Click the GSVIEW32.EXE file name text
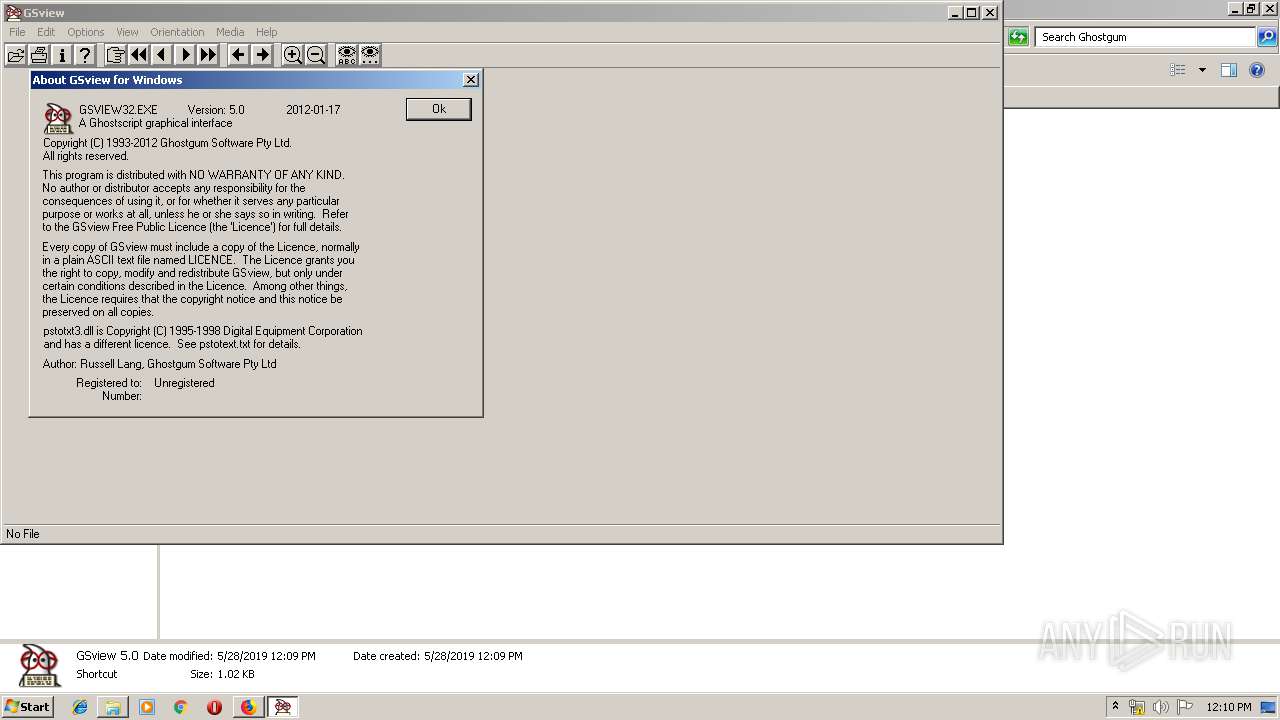Image resolution: width=1280 pixels, height=720 pixels. [118, 110]
